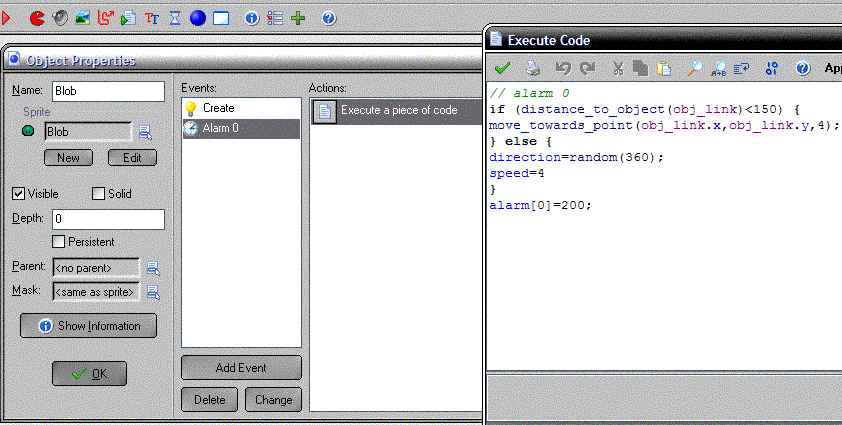Create a script with the document icon
Image resolution: width=842 pixels, height=425 pixels.
tap(128, 18)
